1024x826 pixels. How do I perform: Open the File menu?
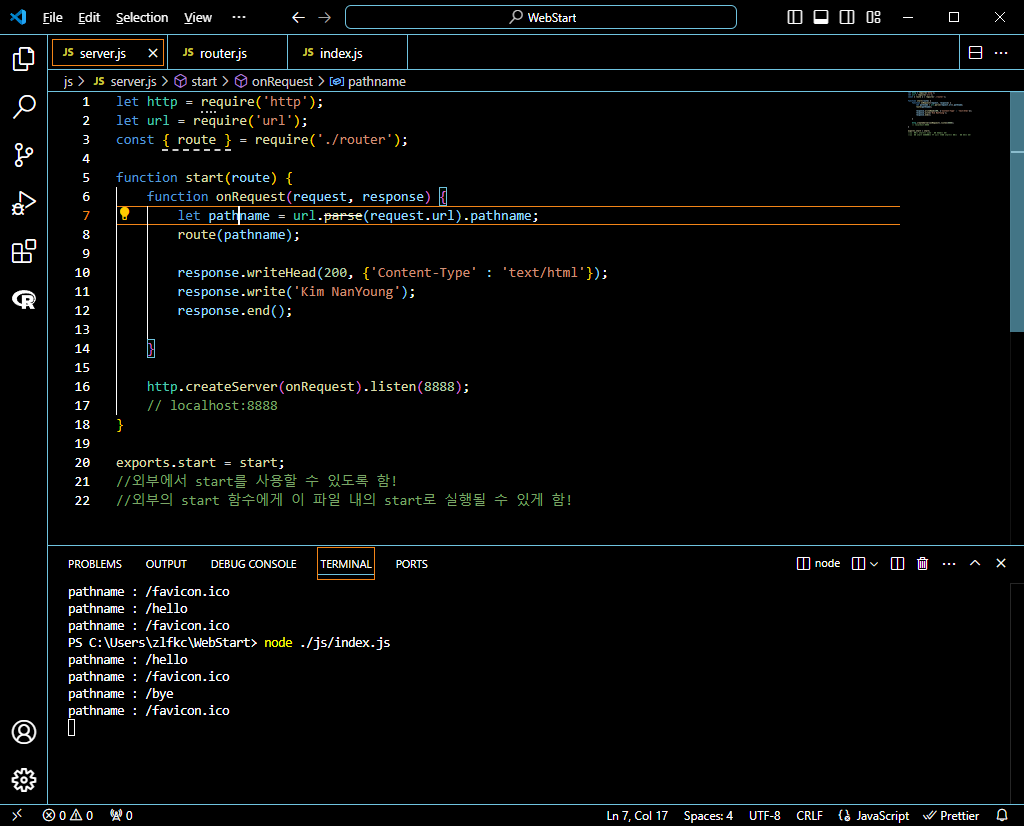[52, 18]
